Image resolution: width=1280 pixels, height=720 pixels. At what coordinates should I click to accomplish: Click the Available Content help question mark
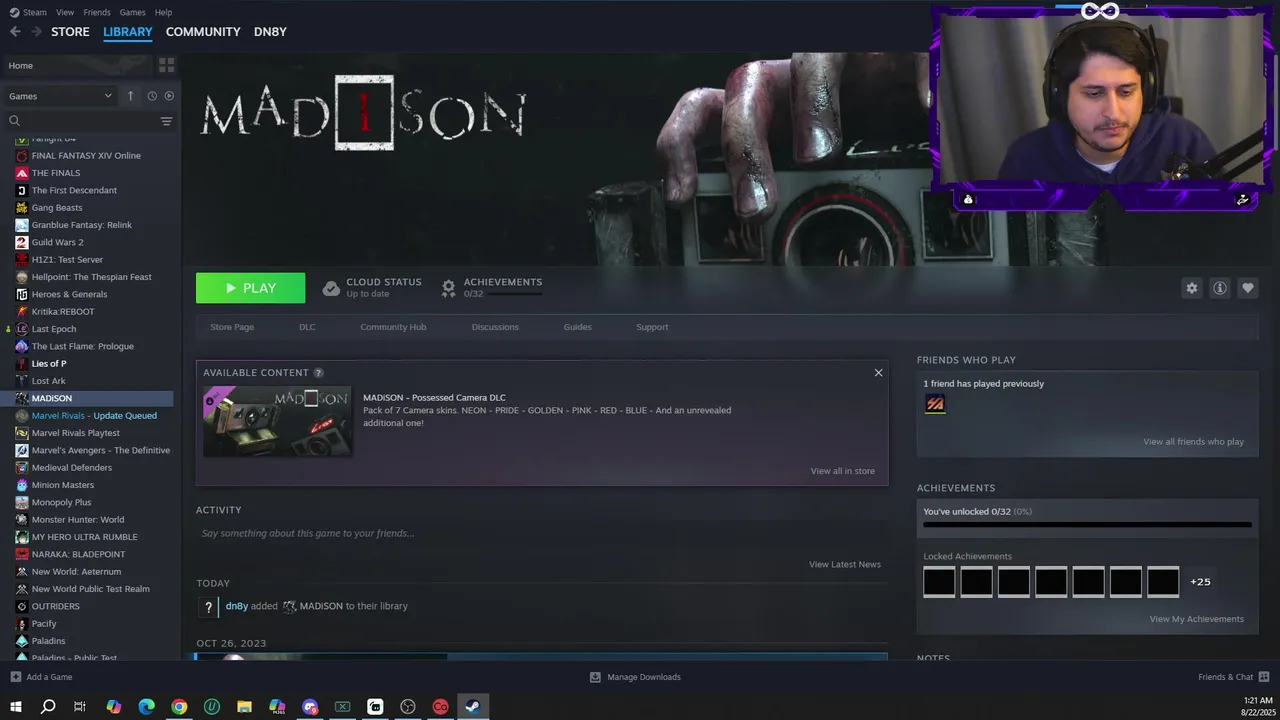point(318,373)
